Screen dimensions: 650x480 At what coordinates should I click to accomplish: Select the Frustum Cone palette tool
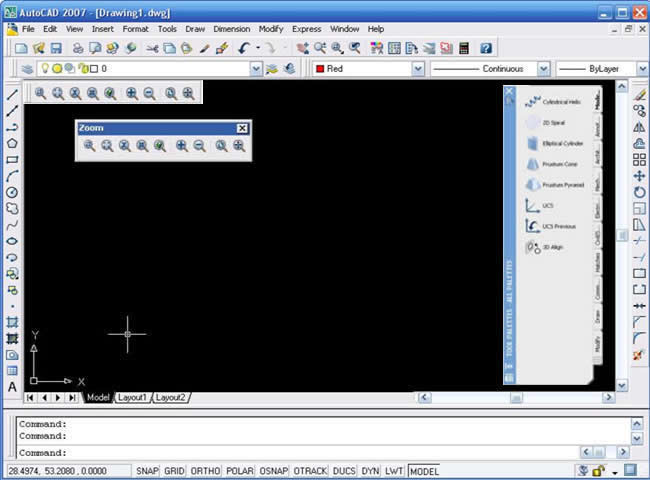(551, 164)
